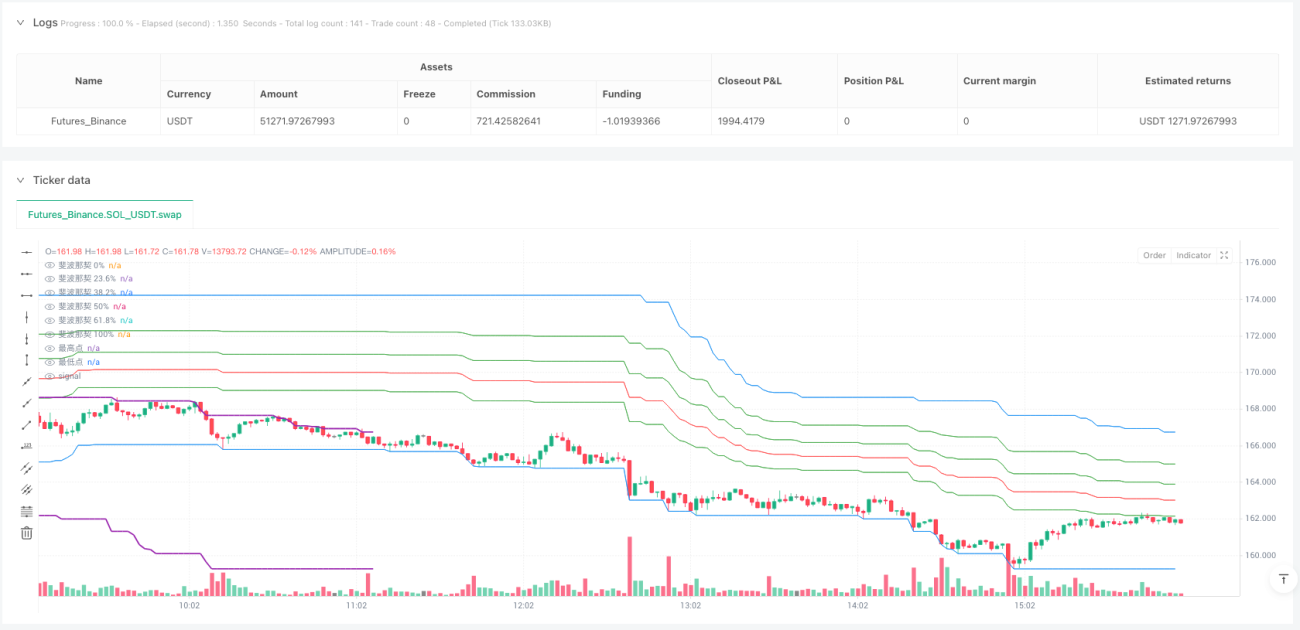Click the trash icon to delete drawings

point(27,533)
